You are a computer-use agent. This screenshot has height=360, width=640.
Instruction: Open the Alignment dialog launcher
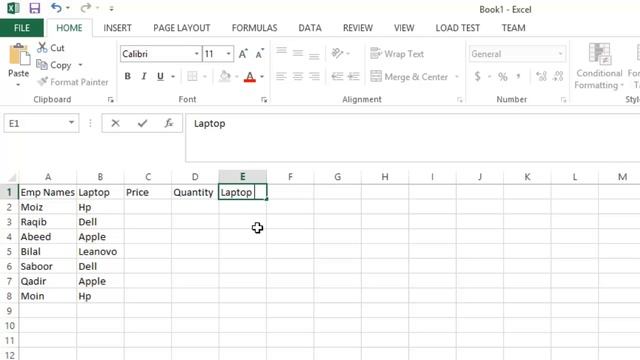(x=460, y=100)
